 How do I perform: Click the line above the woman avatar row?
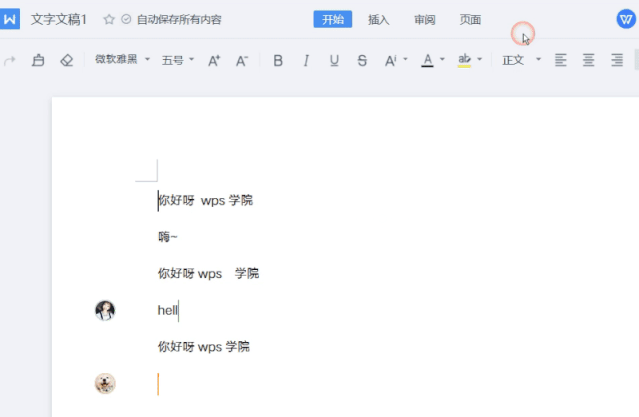[208, 274]
